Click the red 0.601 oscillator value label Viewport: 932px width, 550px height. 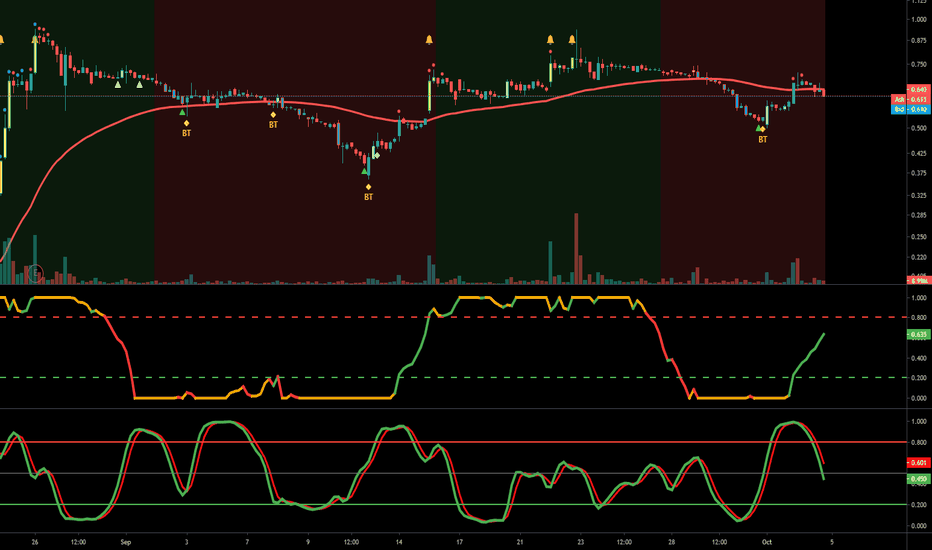(x=918, y=462)
